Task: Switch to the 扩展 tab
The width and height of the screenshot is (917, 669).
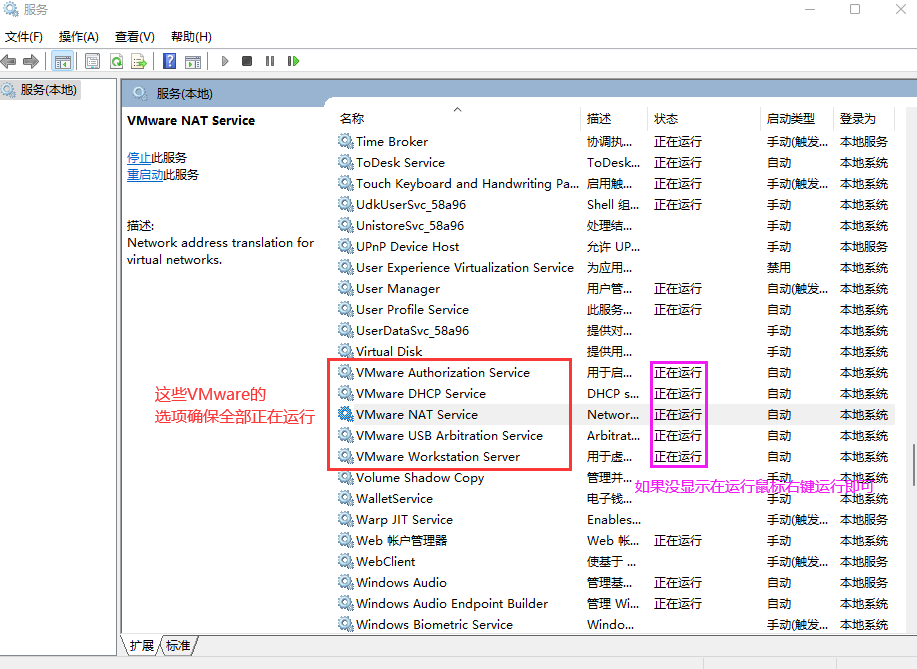Action: click(x=142, y=645)
